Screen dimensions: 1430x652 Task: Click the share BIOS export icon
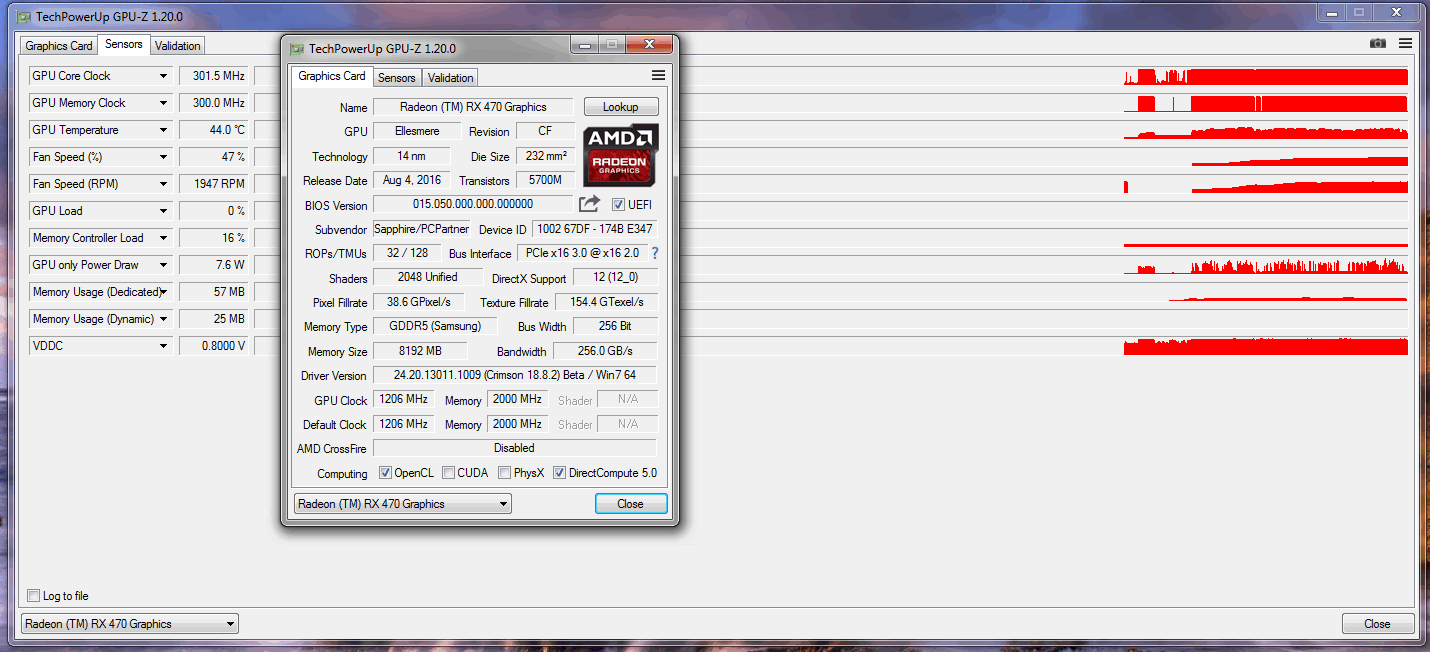click(590, 204)
